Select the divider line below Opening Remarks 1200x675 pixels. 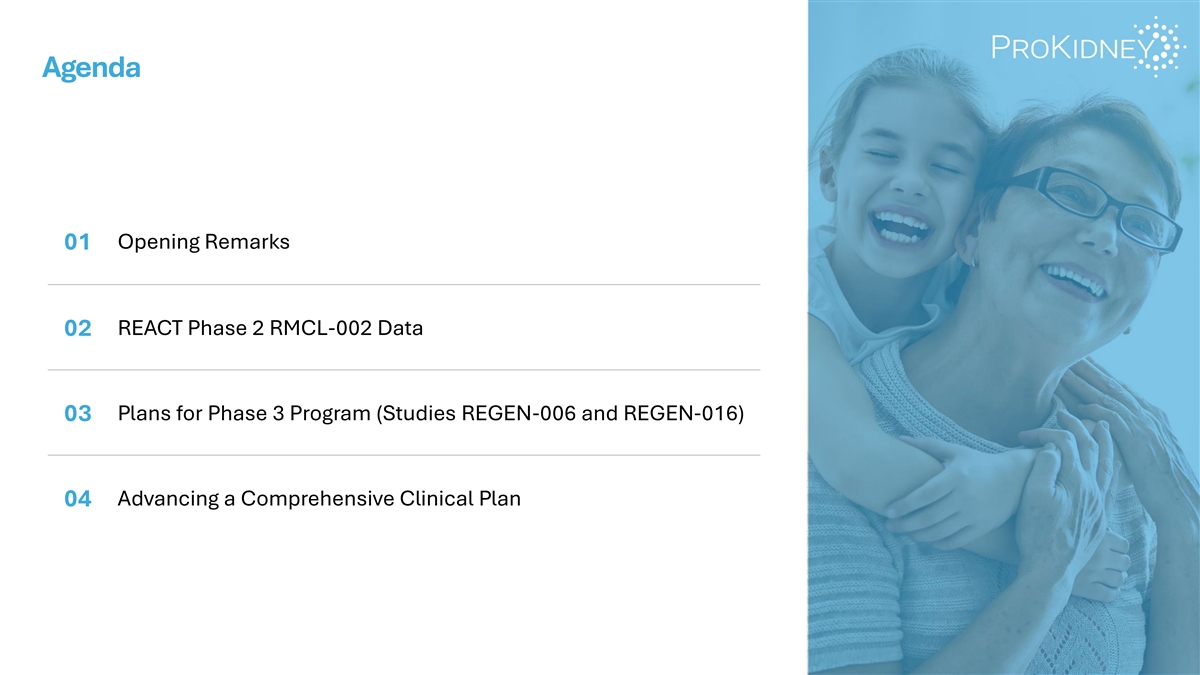point(404,285)
